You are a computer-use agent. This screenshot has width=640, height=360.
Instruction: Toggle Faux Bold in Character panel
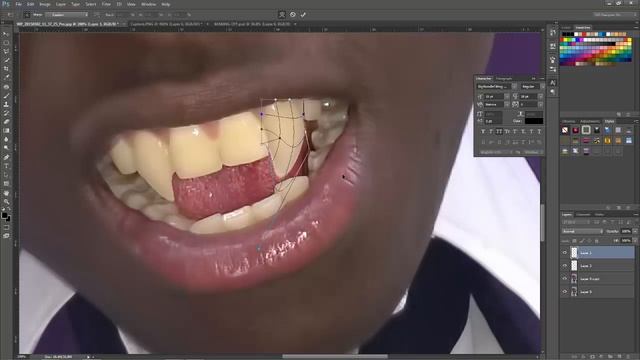[x=483, y=131]
